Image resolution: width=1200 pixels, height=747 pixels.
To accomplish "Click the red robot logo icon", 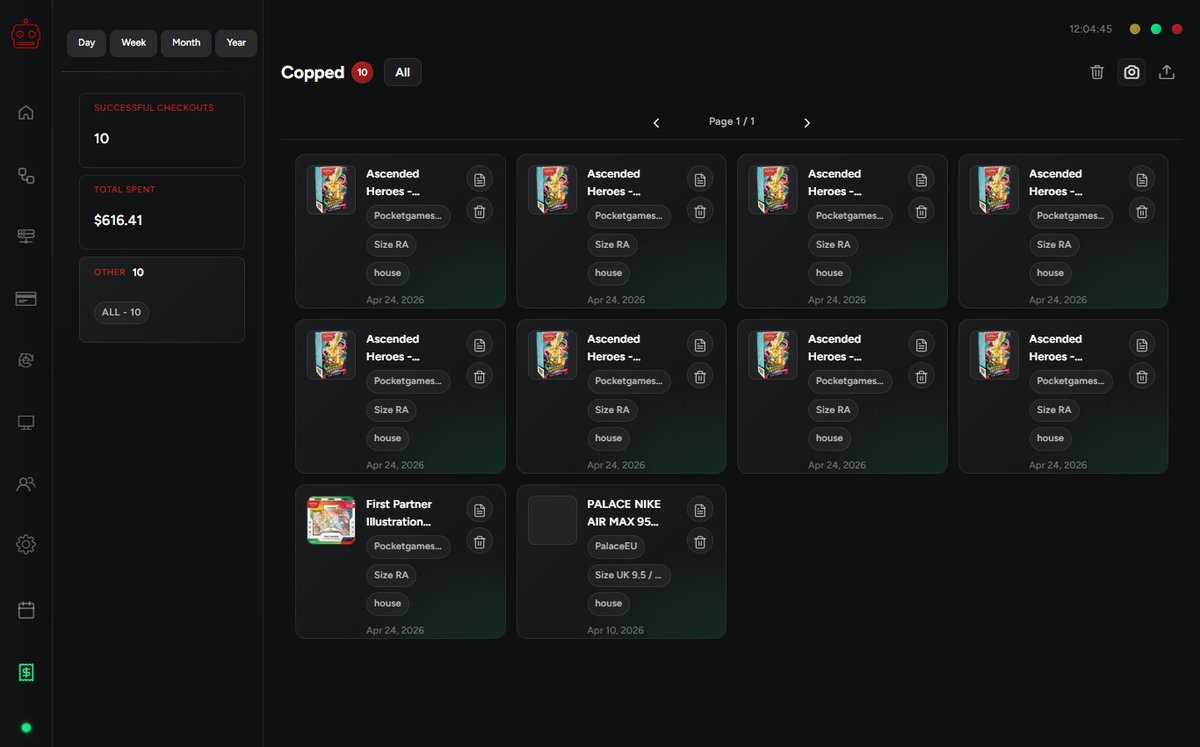I will click(26, 35).
